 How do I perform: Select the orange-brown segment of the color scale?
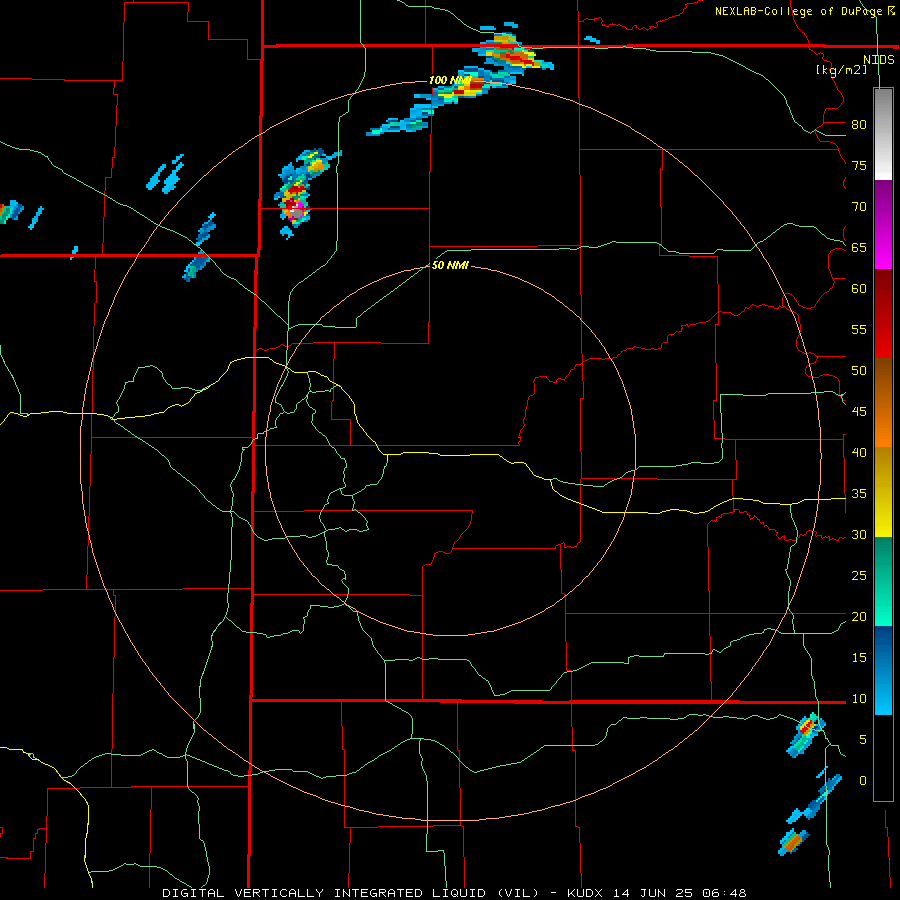pos(883,402)
